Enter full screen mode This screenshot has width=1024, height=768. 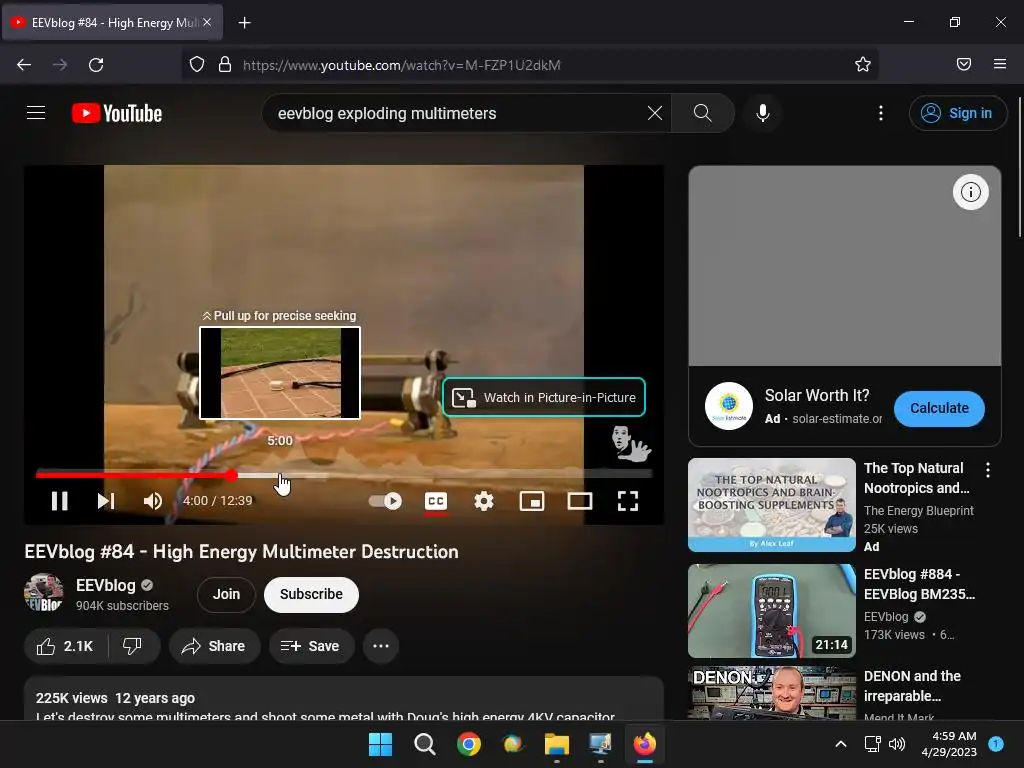628,501
